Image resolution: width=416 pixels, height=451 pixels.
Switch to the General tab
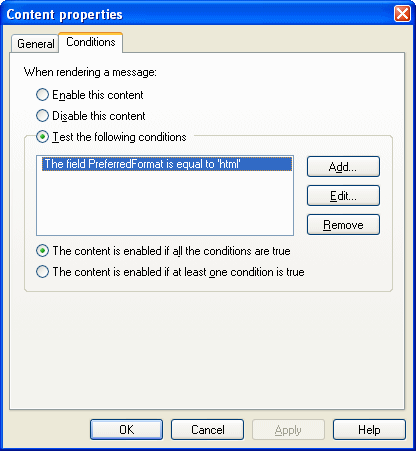(35, 44)
